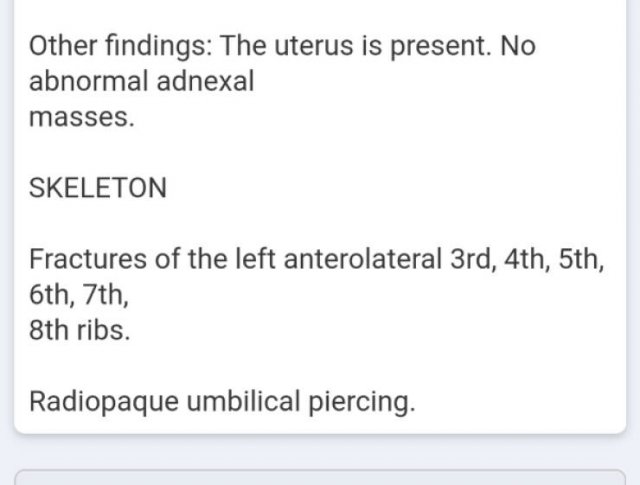Click the "3rd," rib number text
This screenshot has height=485, width=640.
(x=468, y=260)
